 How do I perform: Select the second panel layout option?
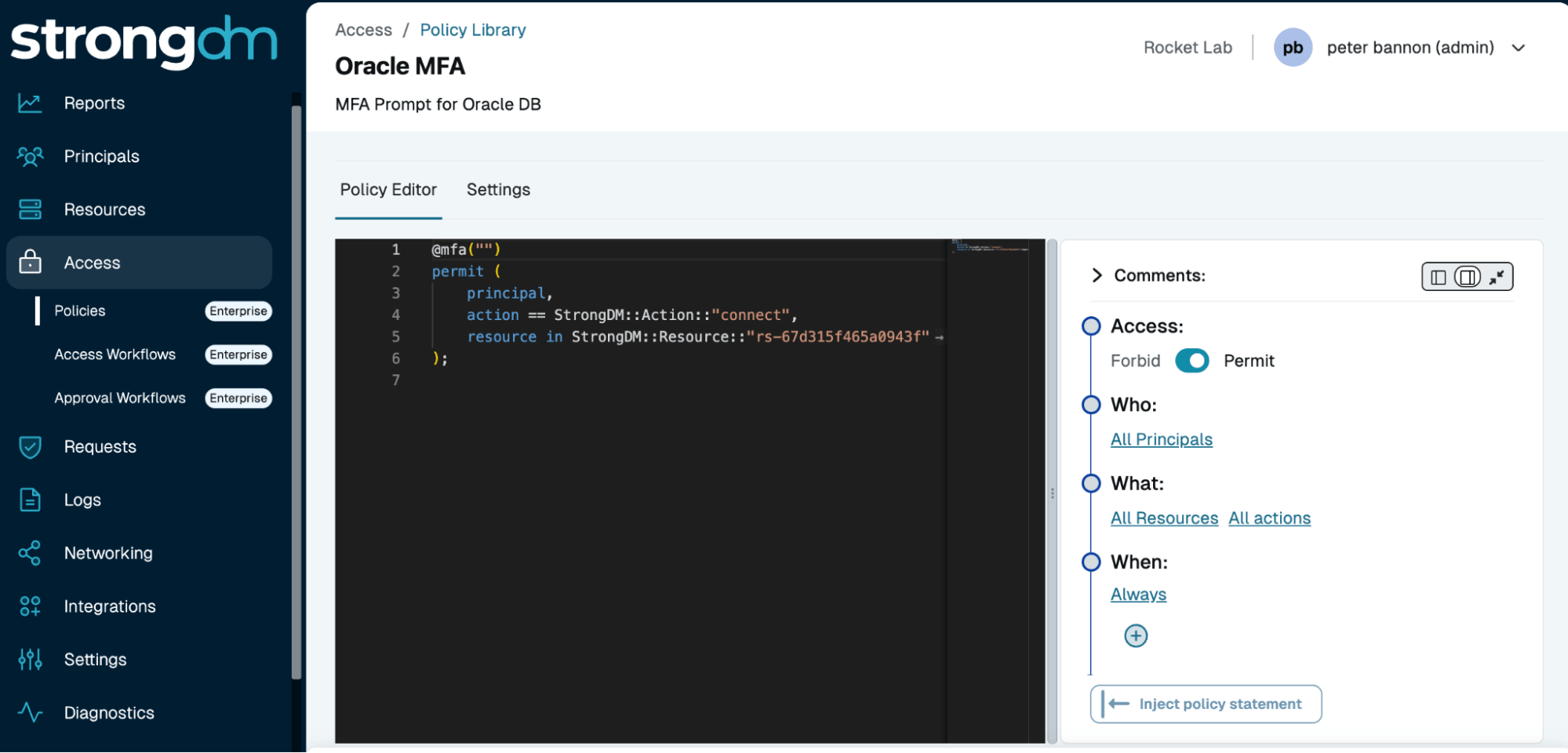tap(1466, 276)
